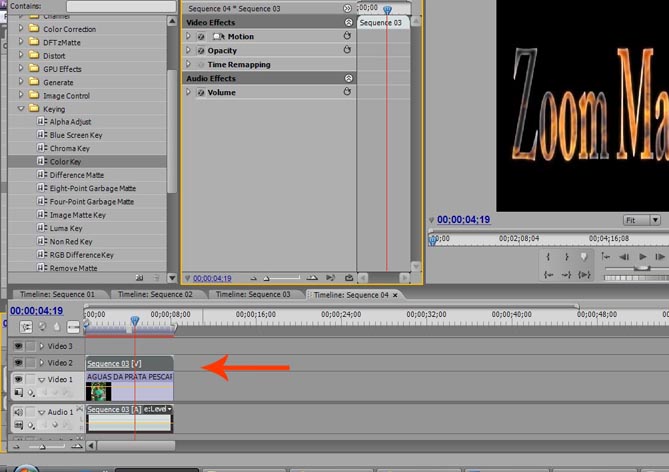The width and height of the screenshot is (669, 472).
Task: Click new custom bin icon in Effects panel
Action: [140, 278]
